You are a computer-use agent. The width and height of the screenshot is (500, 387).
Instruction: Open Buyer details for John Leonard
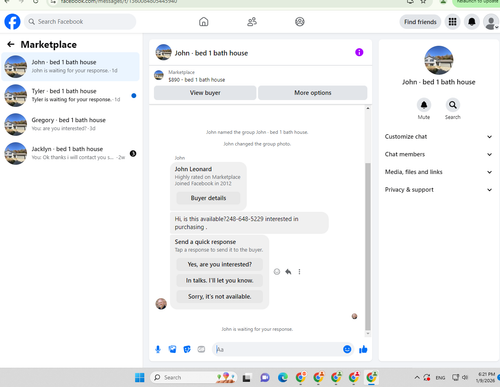click(208, 198)
